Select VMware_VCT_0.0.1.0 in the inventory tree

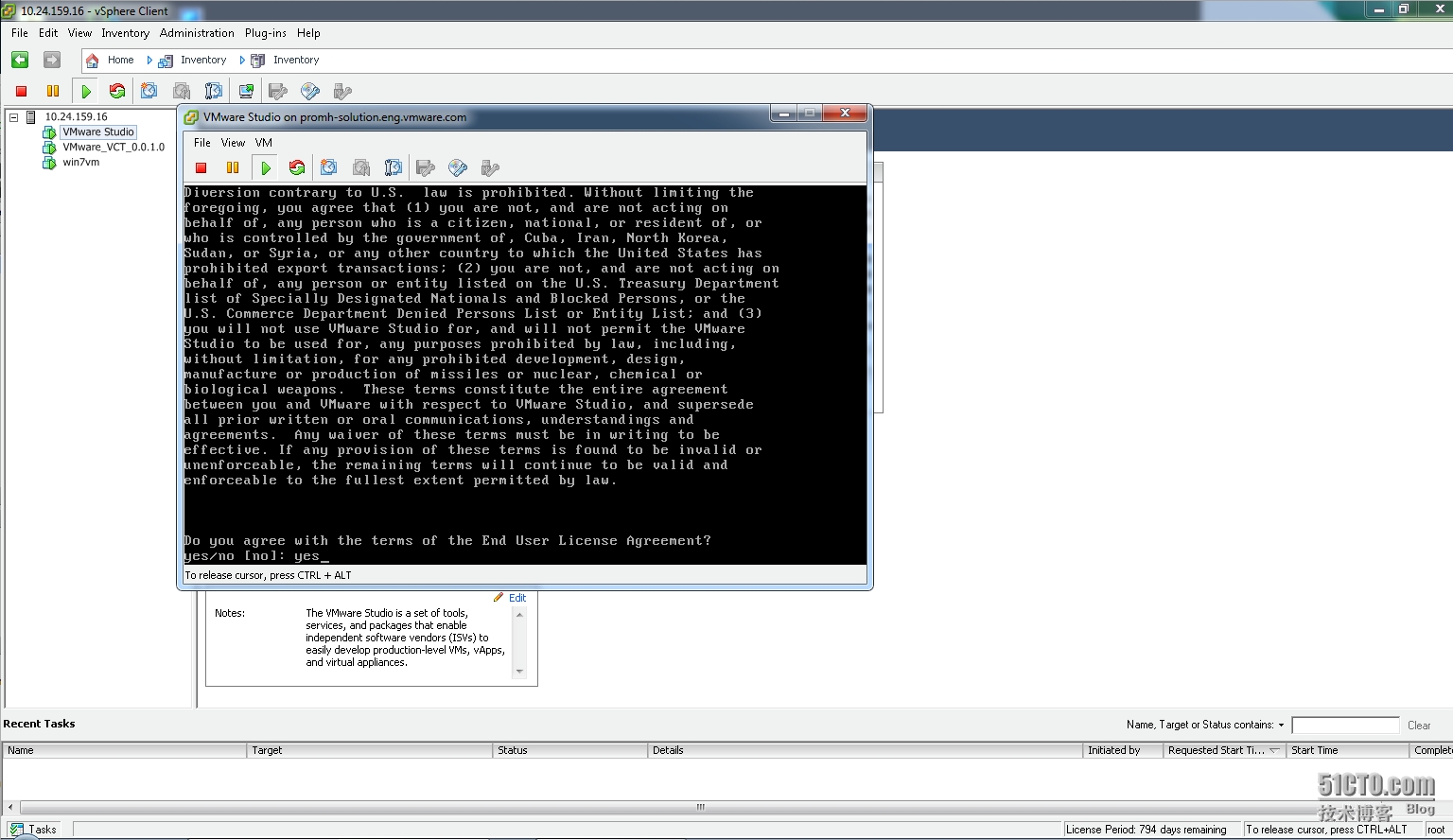(114, 148)
